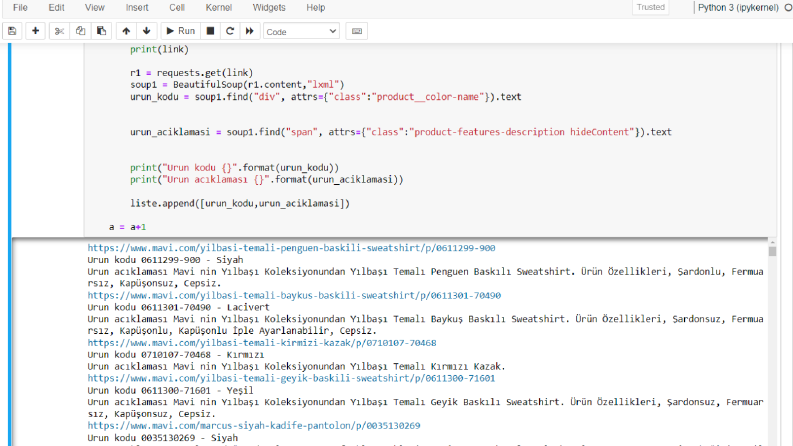
Task: Cut selected cells with the scissors icon
Action: point(59,31)
